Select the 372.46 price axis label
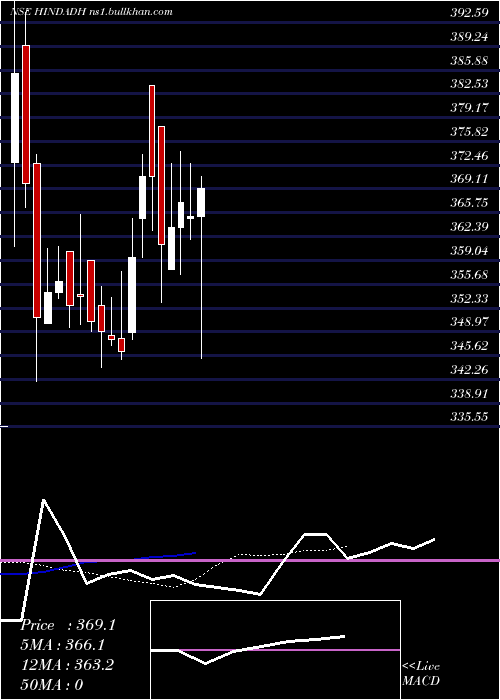The width and height of the screenshot is (500, 700). (469, 156)
